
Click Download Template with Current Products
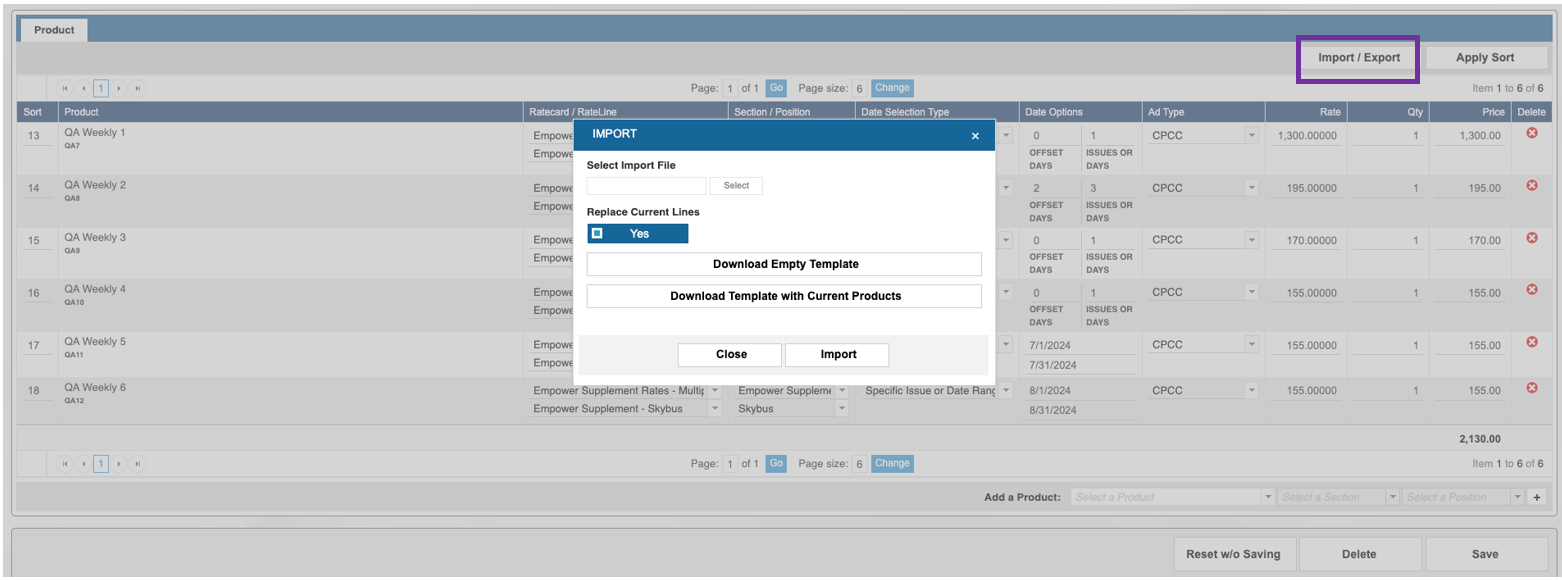pos(784,296)
